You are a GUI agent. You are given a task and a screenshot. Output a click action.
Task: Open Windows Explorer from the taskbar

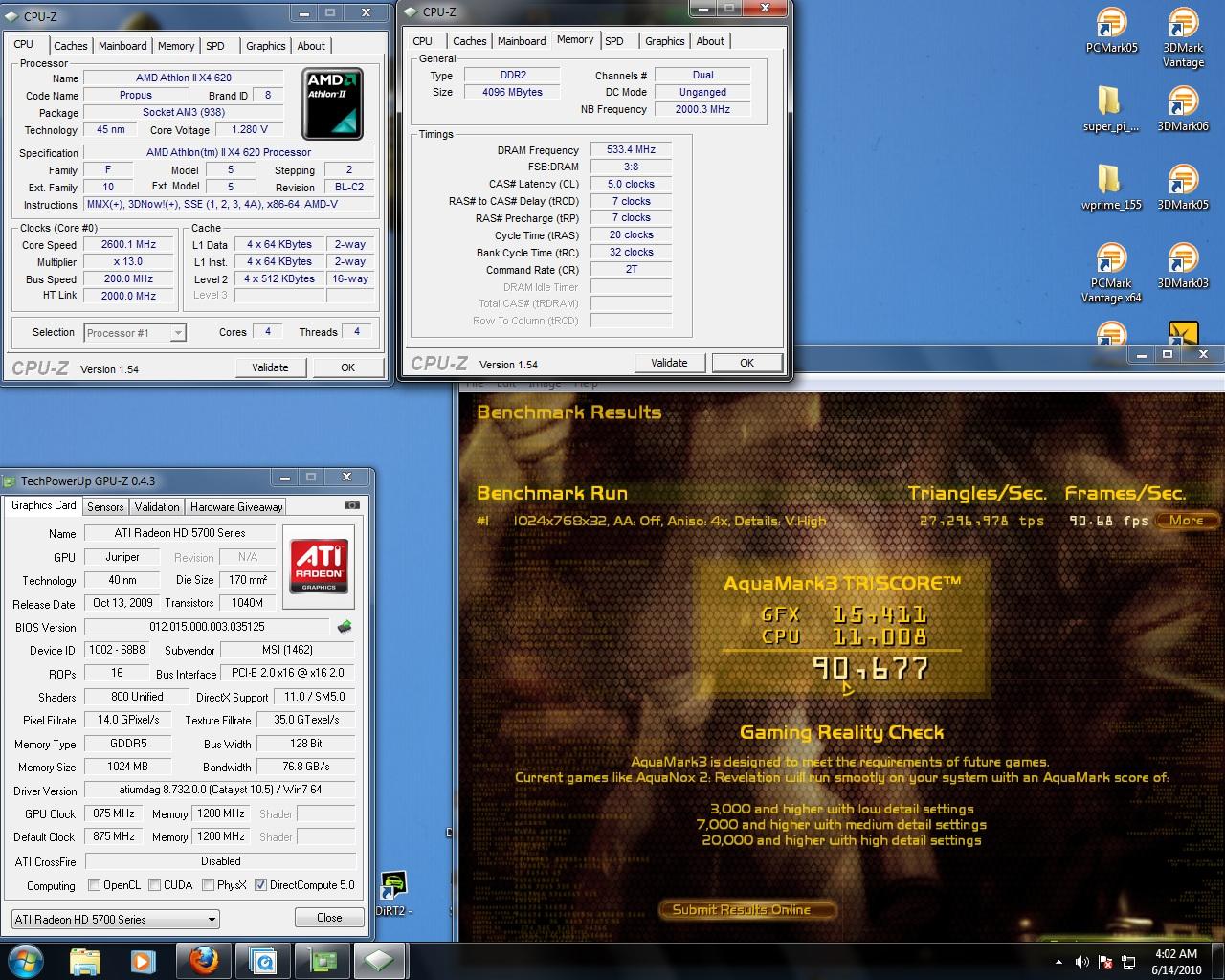tap(85, 960)
